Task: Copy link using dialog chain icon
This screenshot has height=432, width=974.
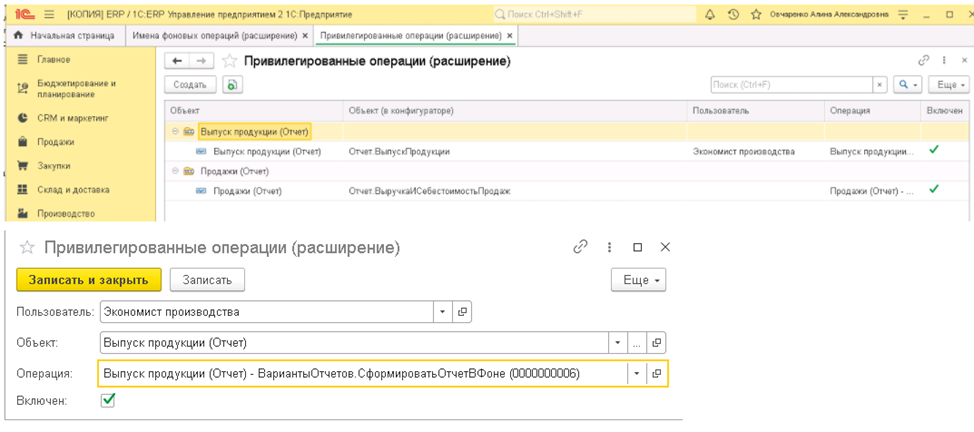Action: pyautogui.click(x=580, y=247)
